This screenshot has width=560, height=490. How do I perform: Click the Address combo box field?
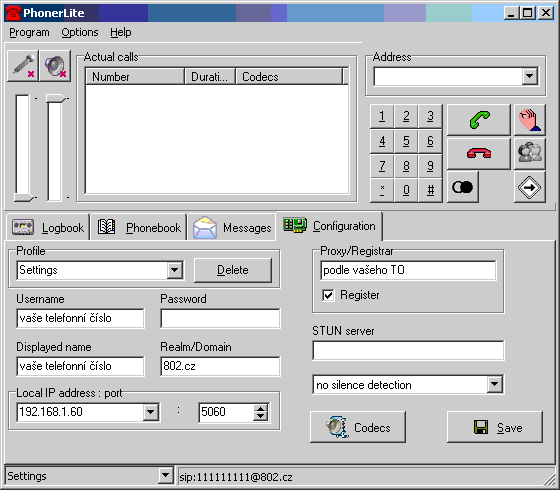448,76
